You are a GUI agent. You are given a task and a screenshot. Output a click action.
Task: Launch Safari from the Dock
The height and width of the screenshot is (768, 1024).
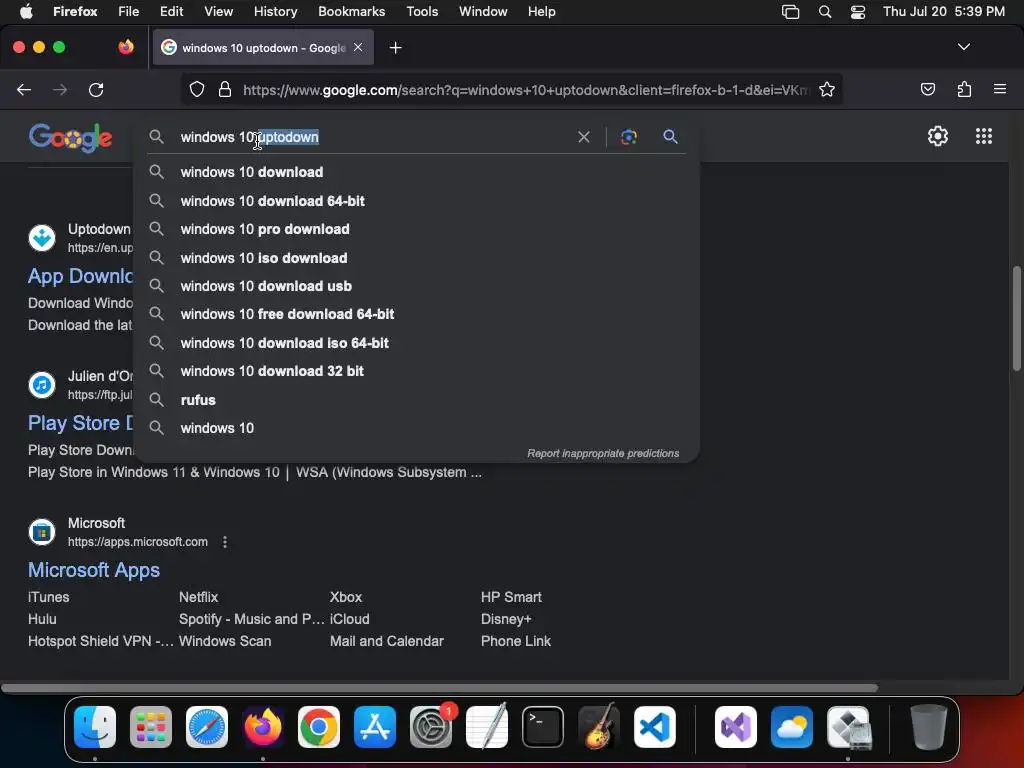[207, 727]
